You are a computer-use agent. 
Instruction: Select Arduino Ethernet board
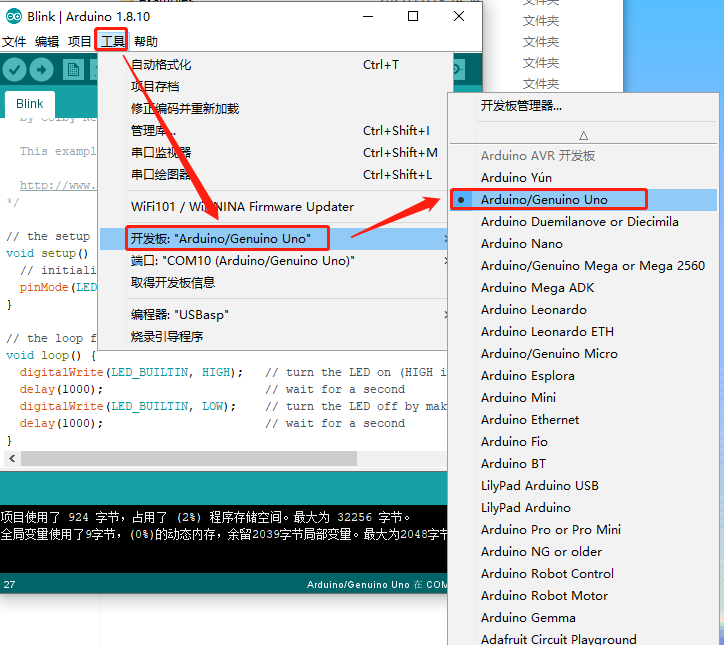[x=584, y=420]
